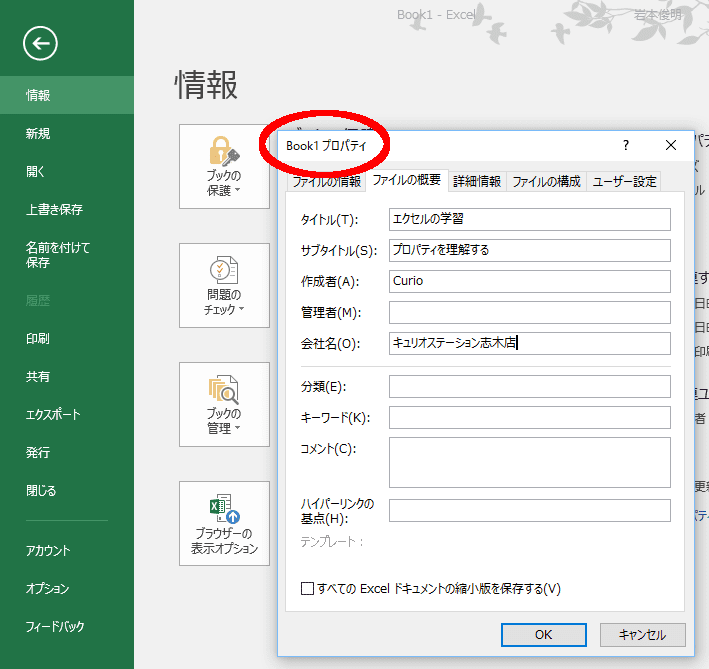Go back using the circled arrow icon

(x=40, y=43)
